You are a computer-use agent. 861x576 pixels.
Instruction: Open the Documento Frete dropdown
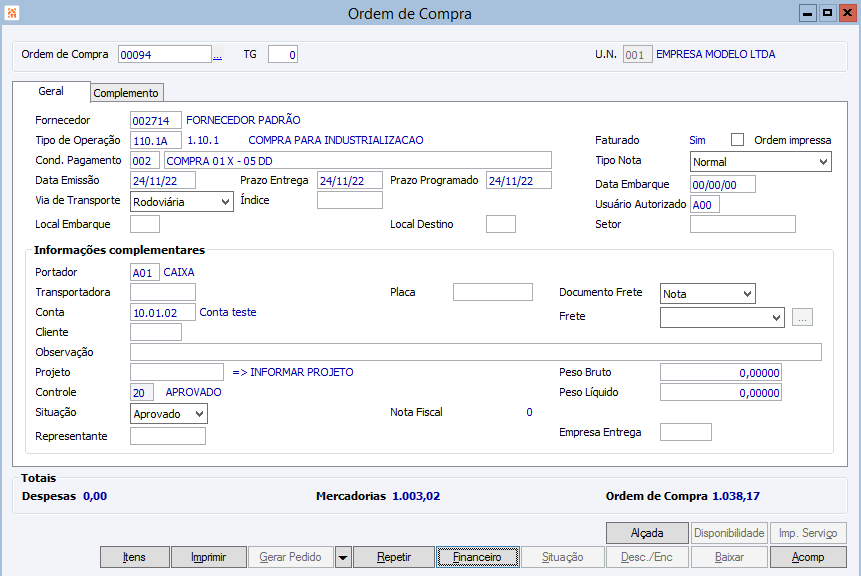coord(746,294)
